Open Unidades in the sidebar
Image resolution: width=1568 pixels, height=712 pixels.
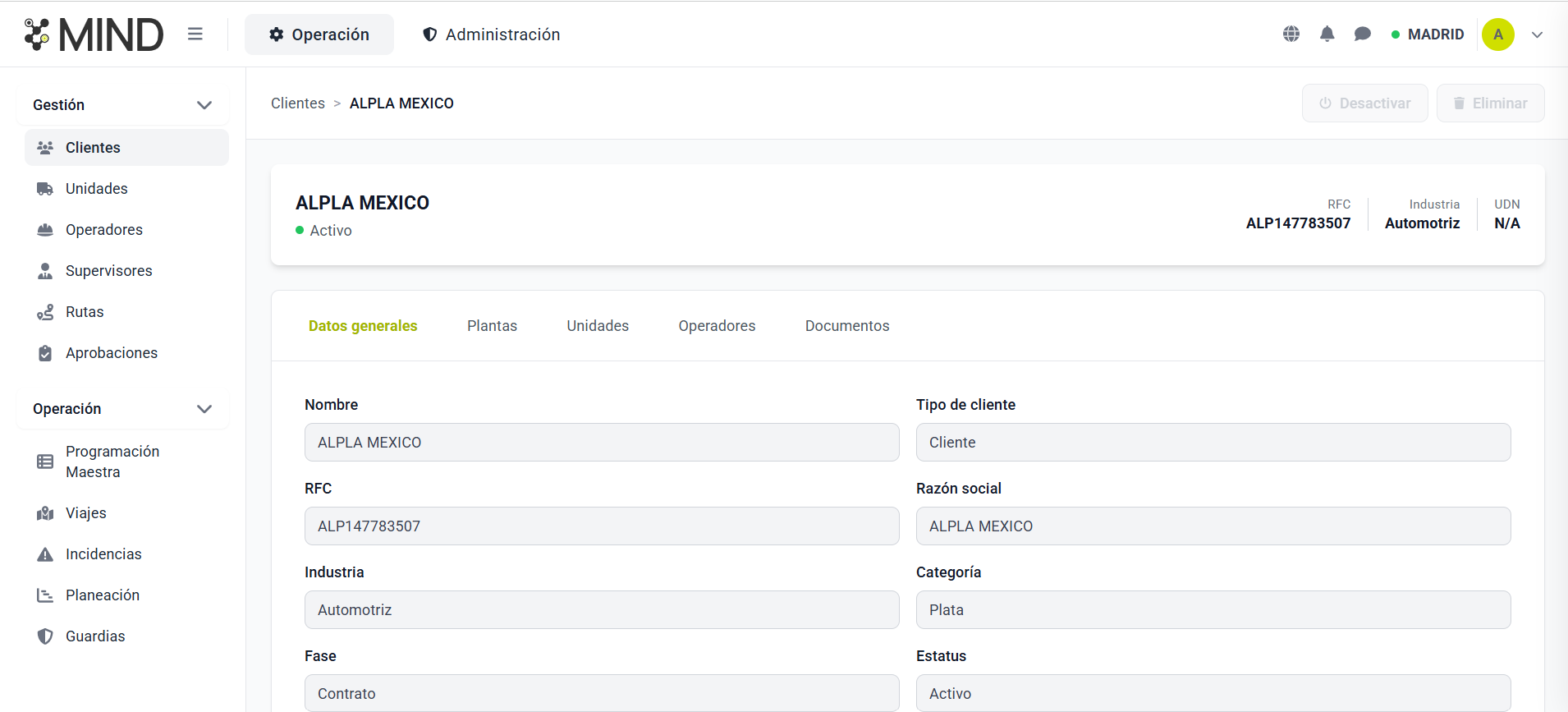click(x=126, y=189)
